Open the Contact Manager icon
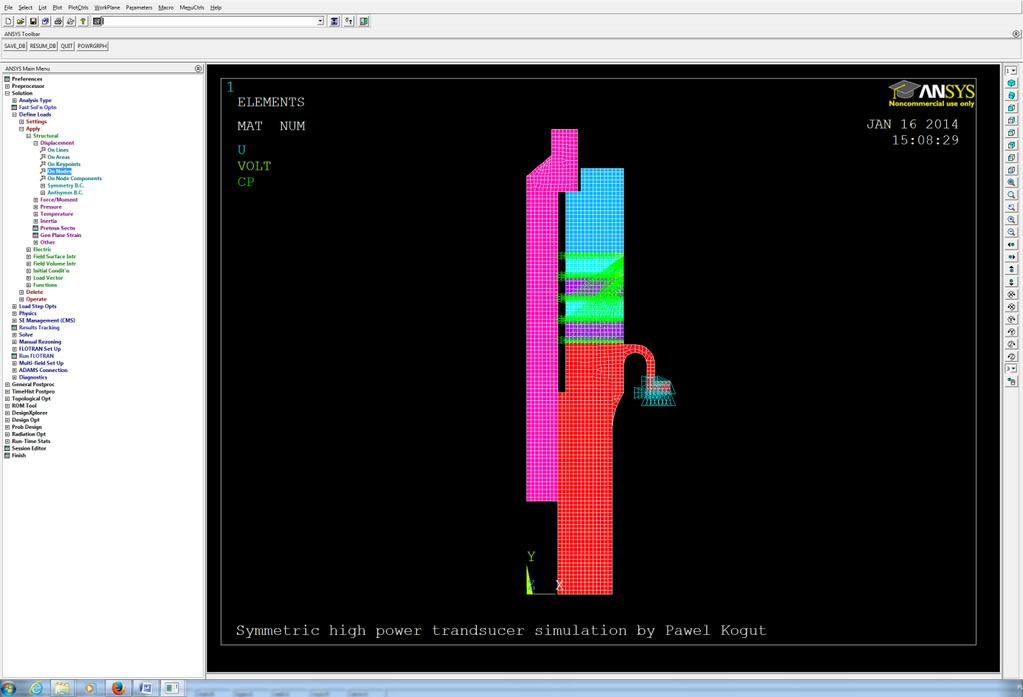 tap(364, 22)
